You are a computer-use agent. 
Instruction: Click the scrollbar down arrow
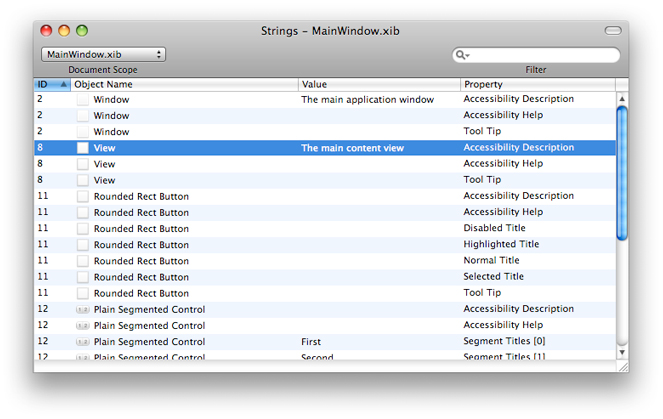tap(622, 352)
